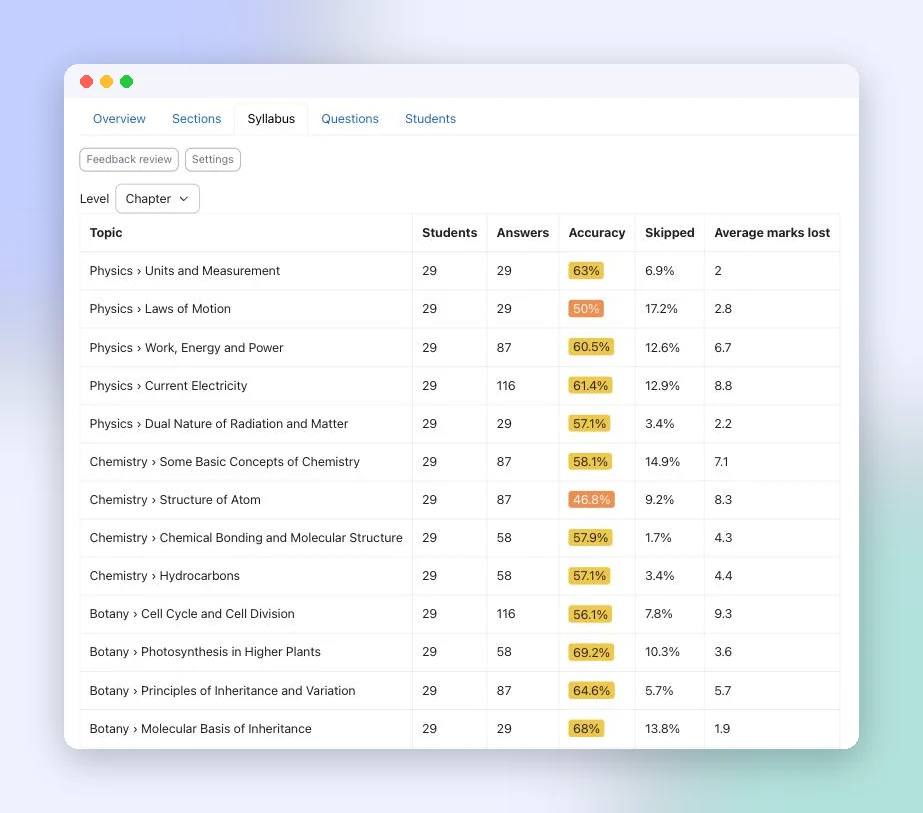The image size is (923, 813).
Task: Select Physics › Laws of Motion topic
Action: [160, 309]
